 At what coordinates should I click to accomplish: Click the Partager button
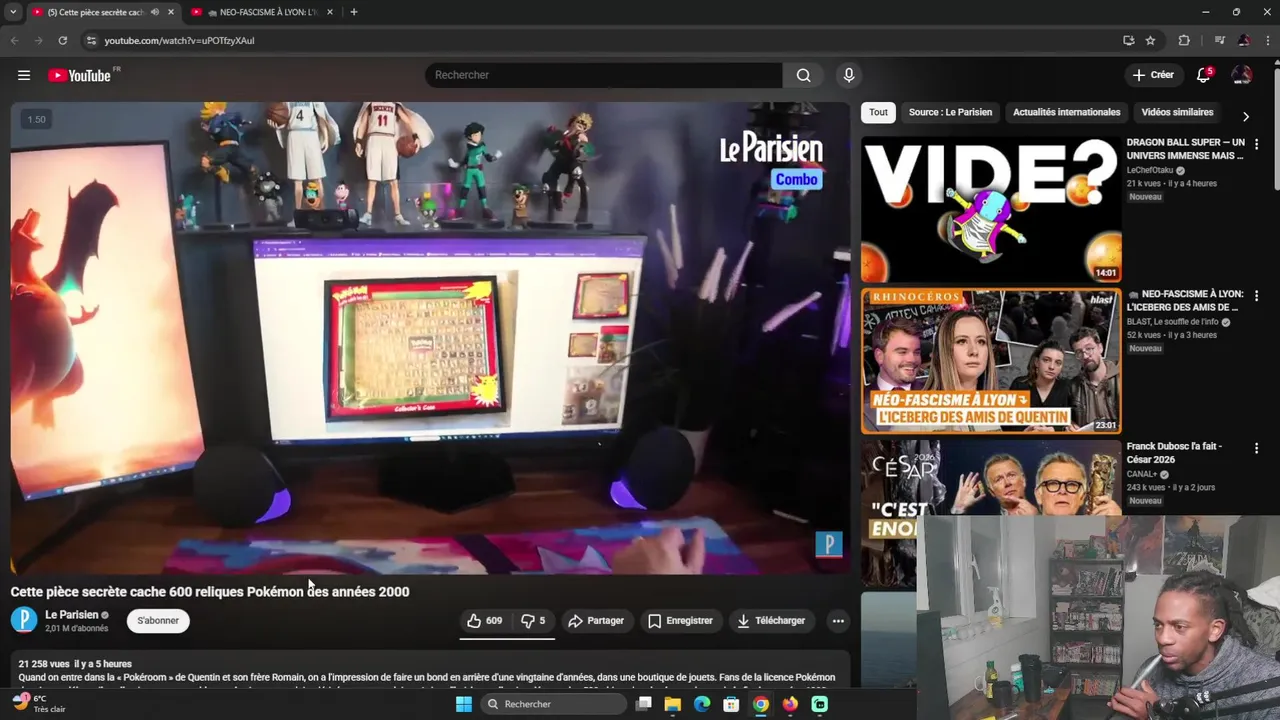pyautogui.click(x=596, y=621)
